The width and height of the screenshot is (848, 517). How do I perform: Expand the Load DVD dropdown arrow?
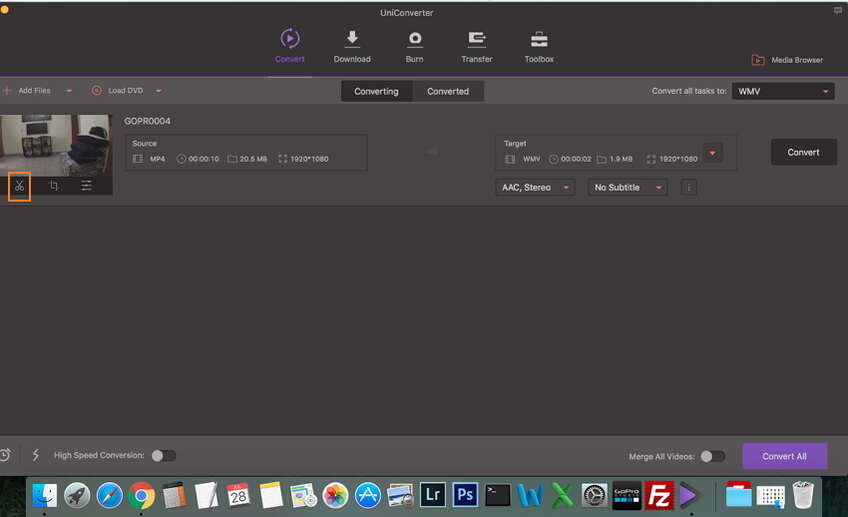(158, 91)
